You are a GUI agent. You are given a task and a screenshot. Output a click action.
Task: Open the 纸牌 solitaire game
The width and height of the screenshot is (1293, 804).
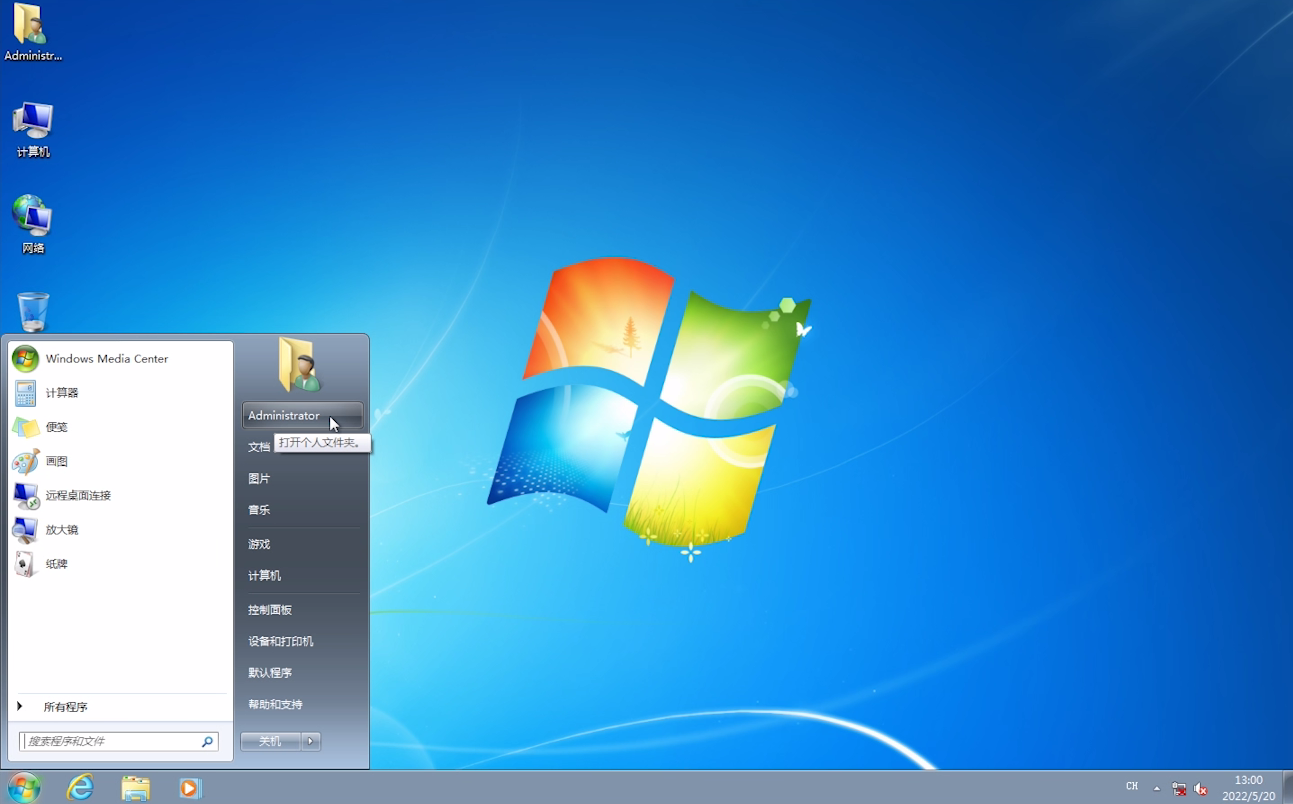pos(120,564)
